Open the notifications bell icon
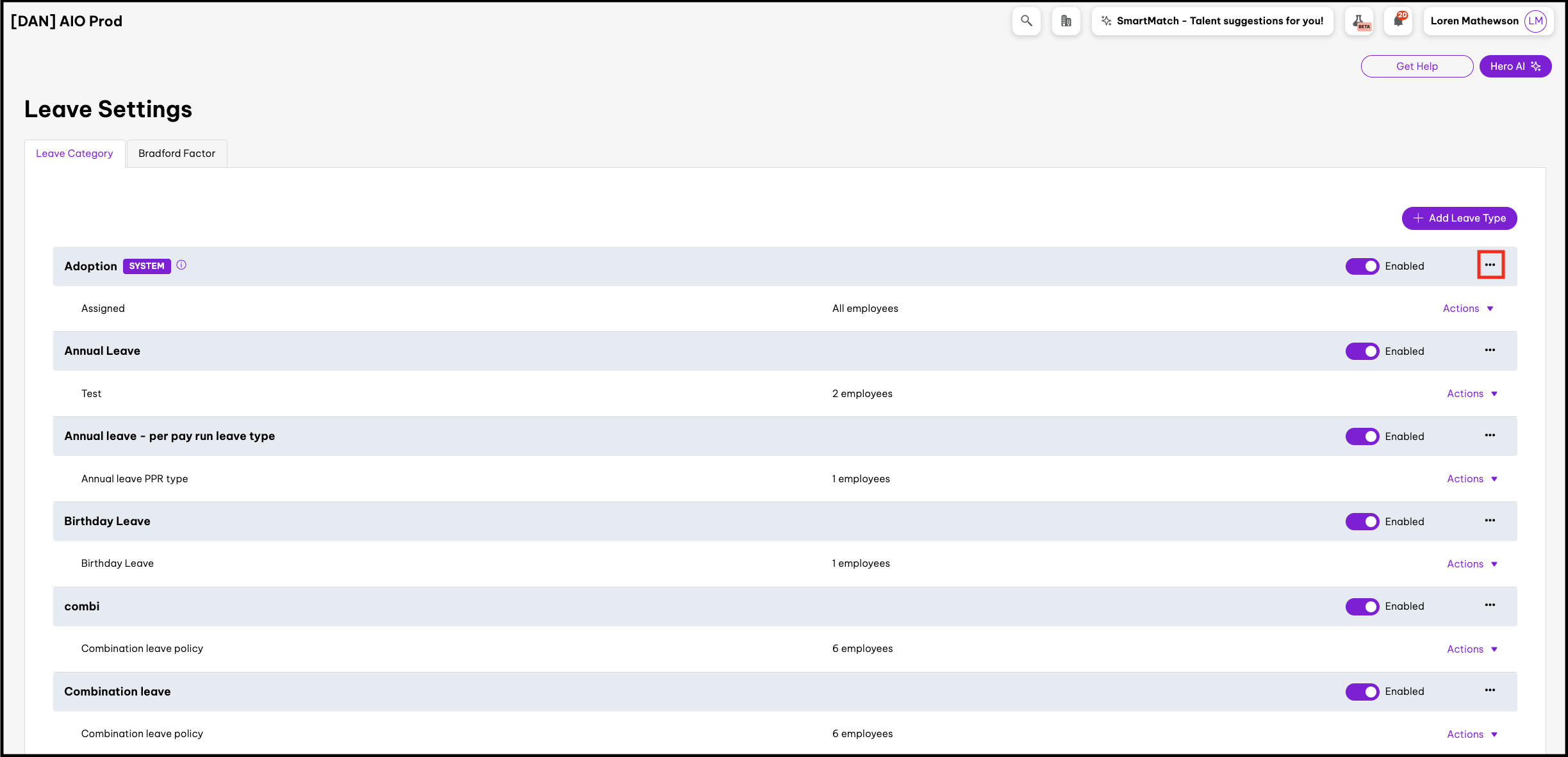The image size is (1568, 757). pyautogui.click(x=1398, y=21)
